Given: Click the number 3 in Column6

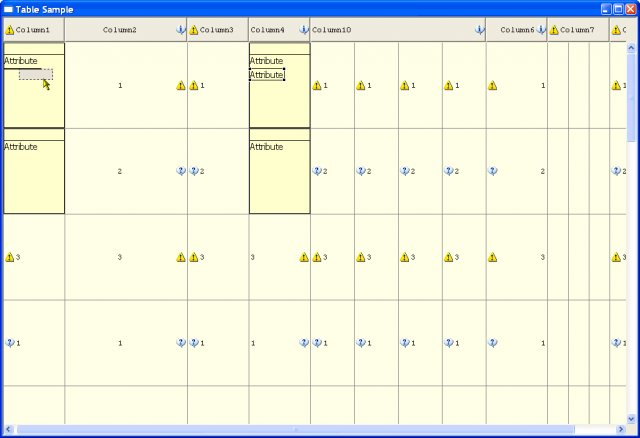Looking at the screenshot, I should [542, 257].
